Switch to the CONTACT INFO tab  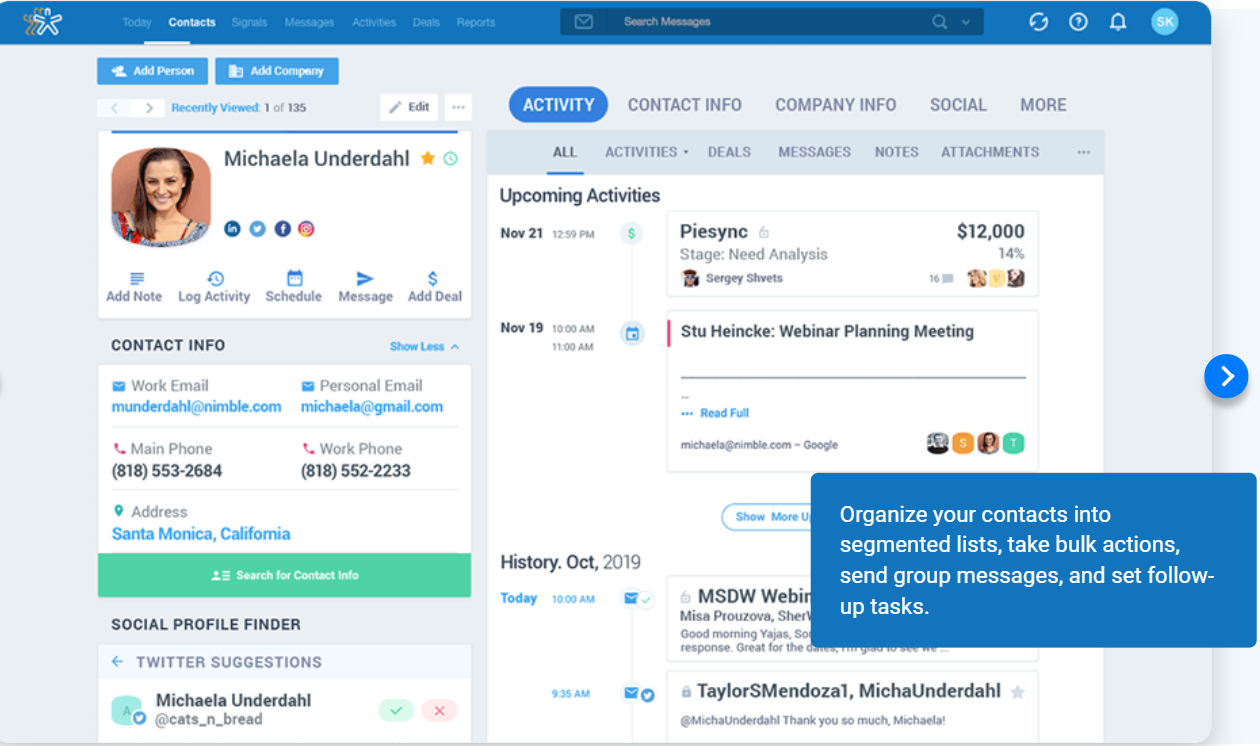tap(685, 105)
